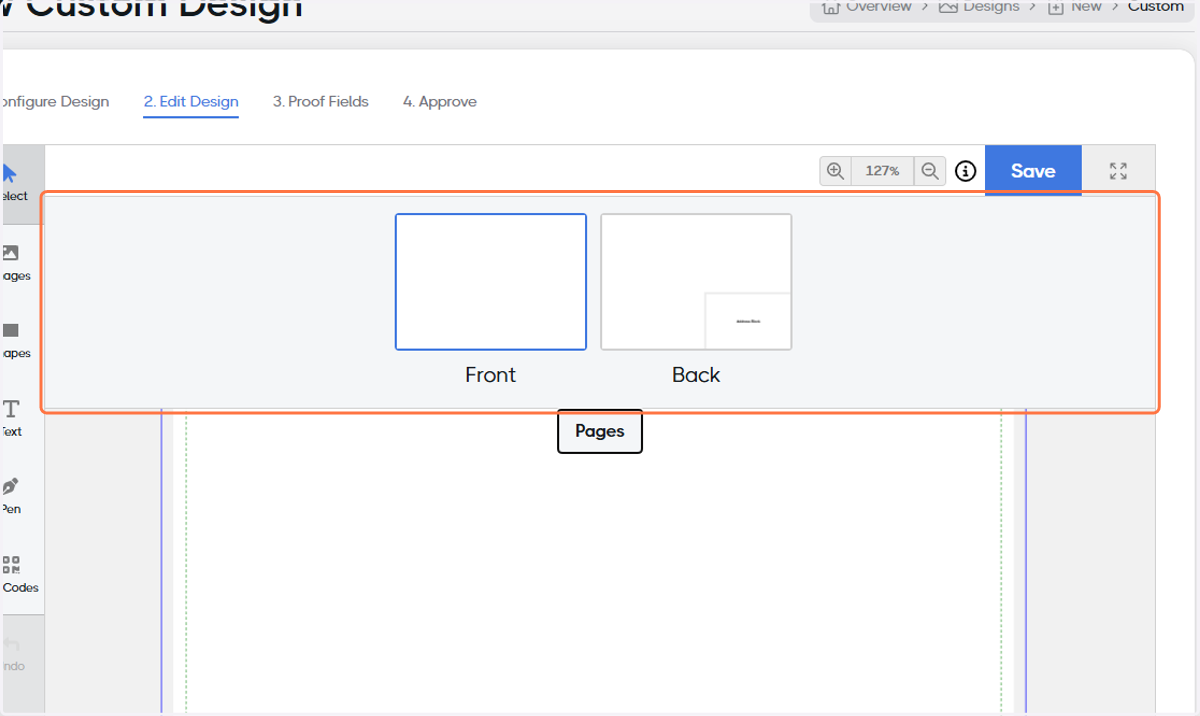Collapse the Pages panel tab
The width and height of the screenshot is (1200, 716).
(x=600, y=431)
